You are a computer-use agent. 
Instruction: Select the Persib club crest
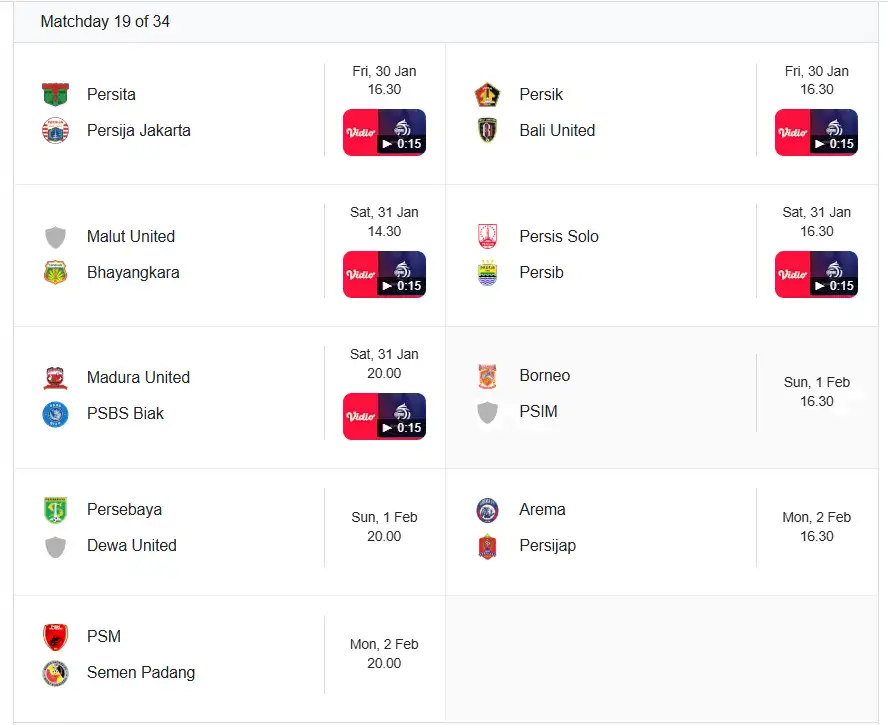coord(487,272)
